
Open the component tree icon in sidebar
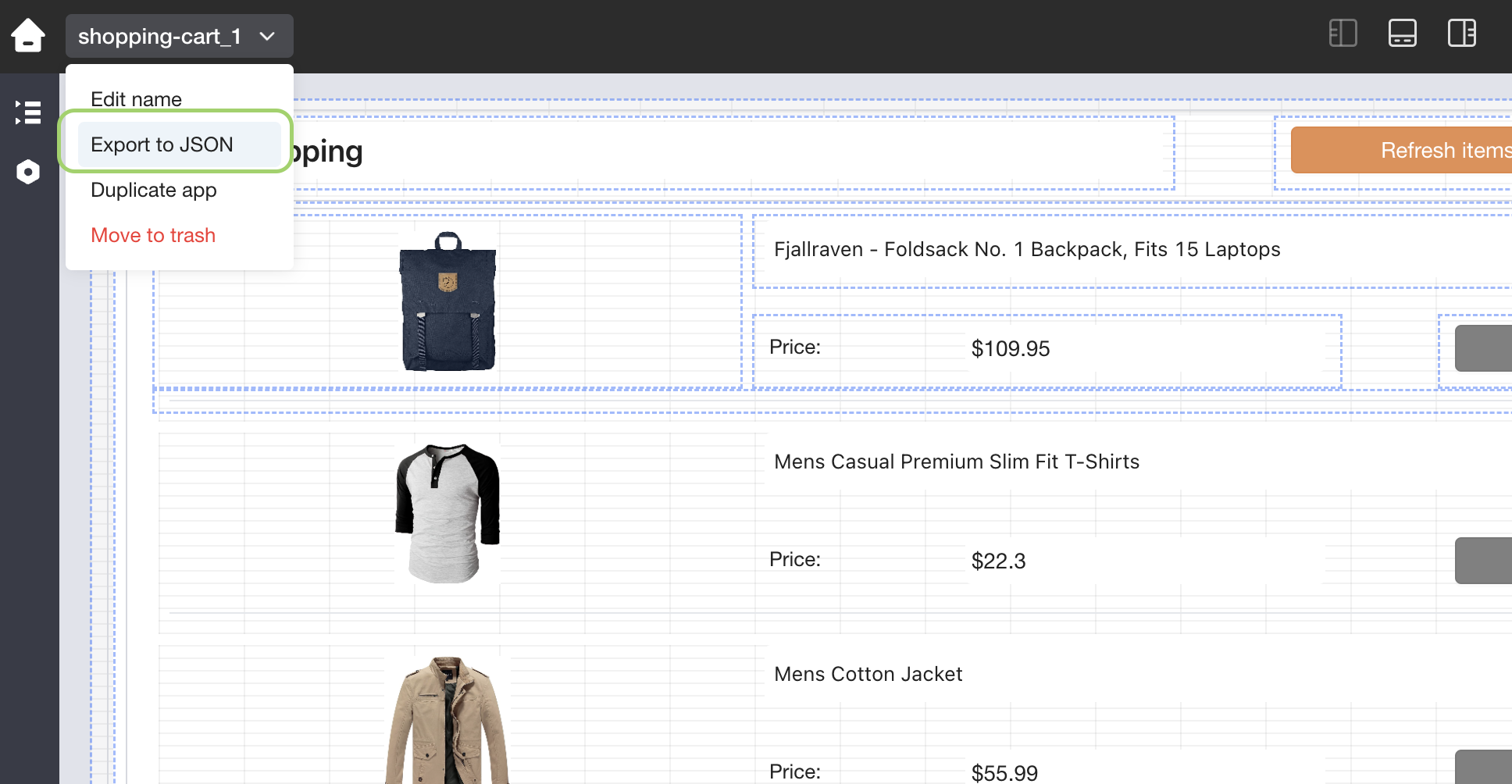(x=28, y=112)
